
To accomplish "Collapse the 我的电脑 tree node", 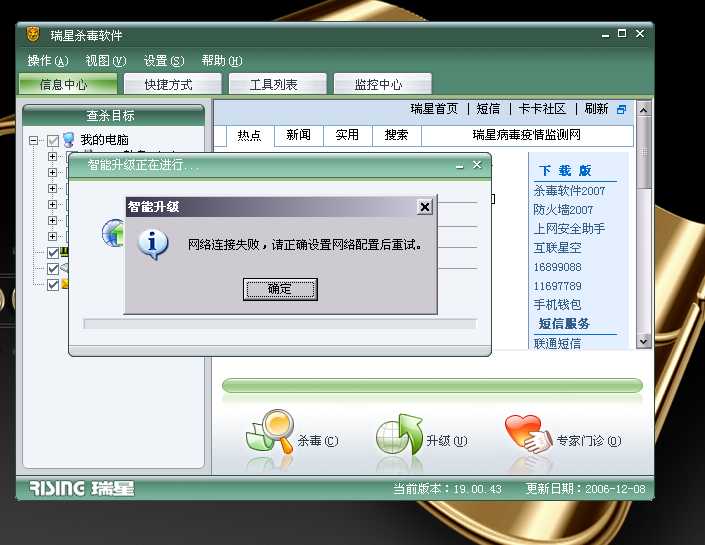I will [x=33, y=141].
